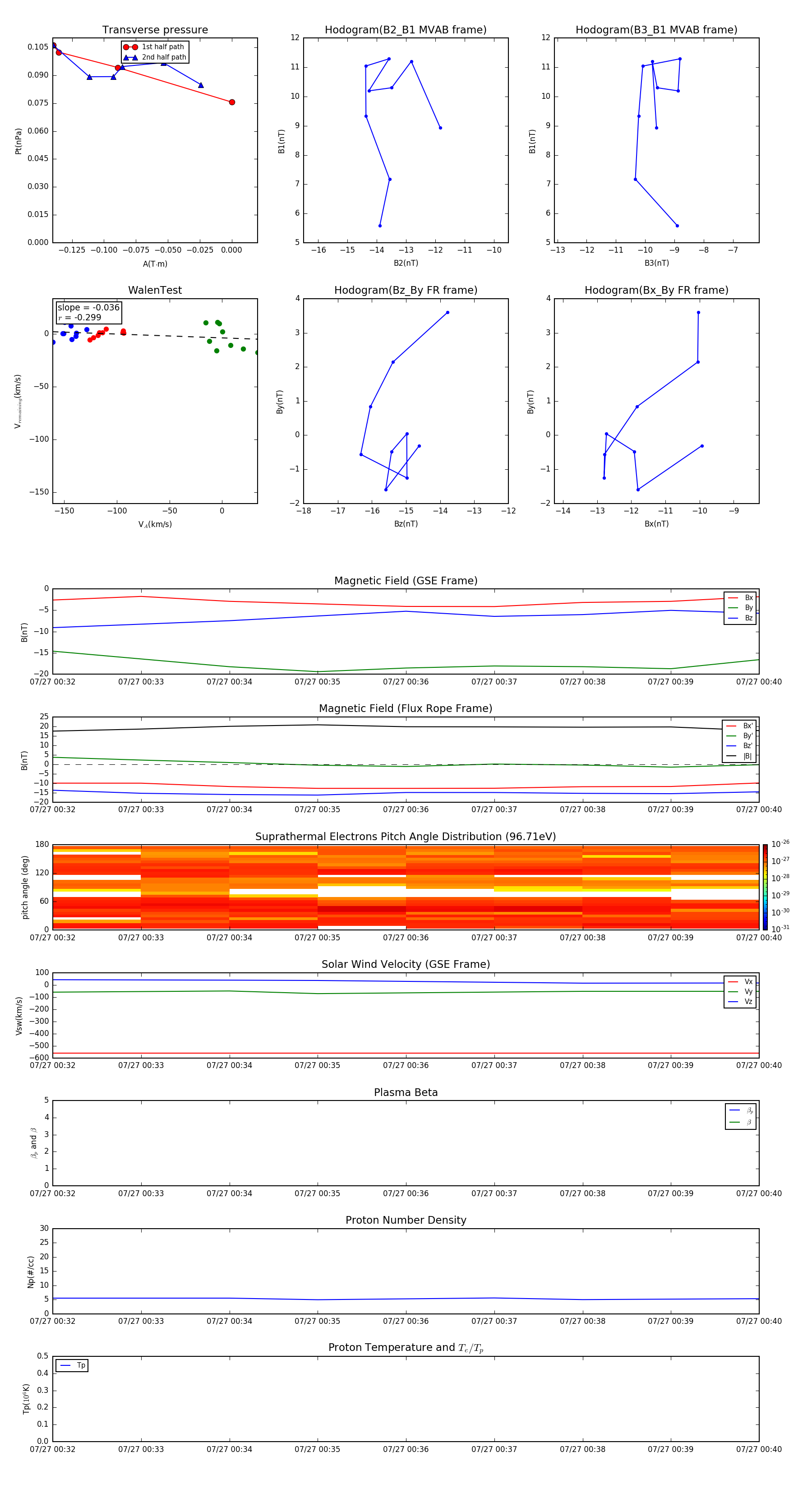
Task: Click the "Bx(nT)" x-axis label
Action: coord(656,524)
